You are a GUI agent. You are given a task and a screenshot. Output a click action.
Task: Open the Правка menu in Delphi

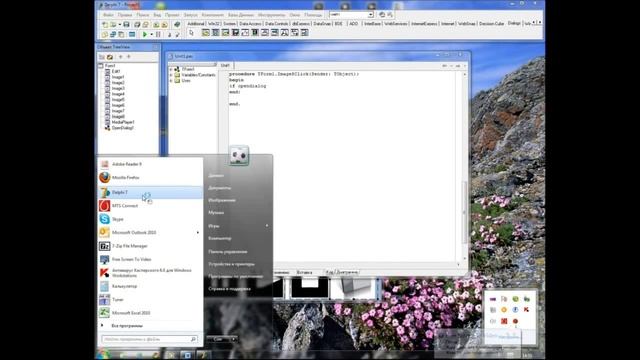pos(124,15)
